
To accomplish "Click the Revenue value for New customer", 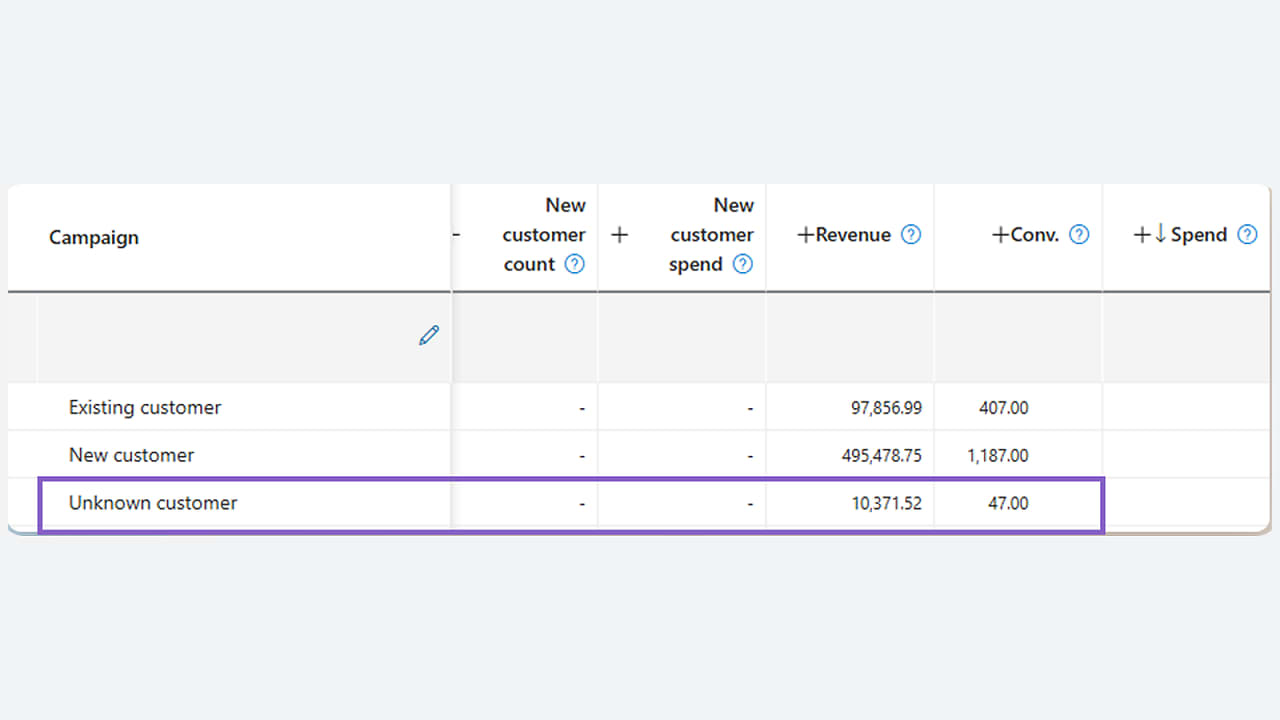I will 881,455.
